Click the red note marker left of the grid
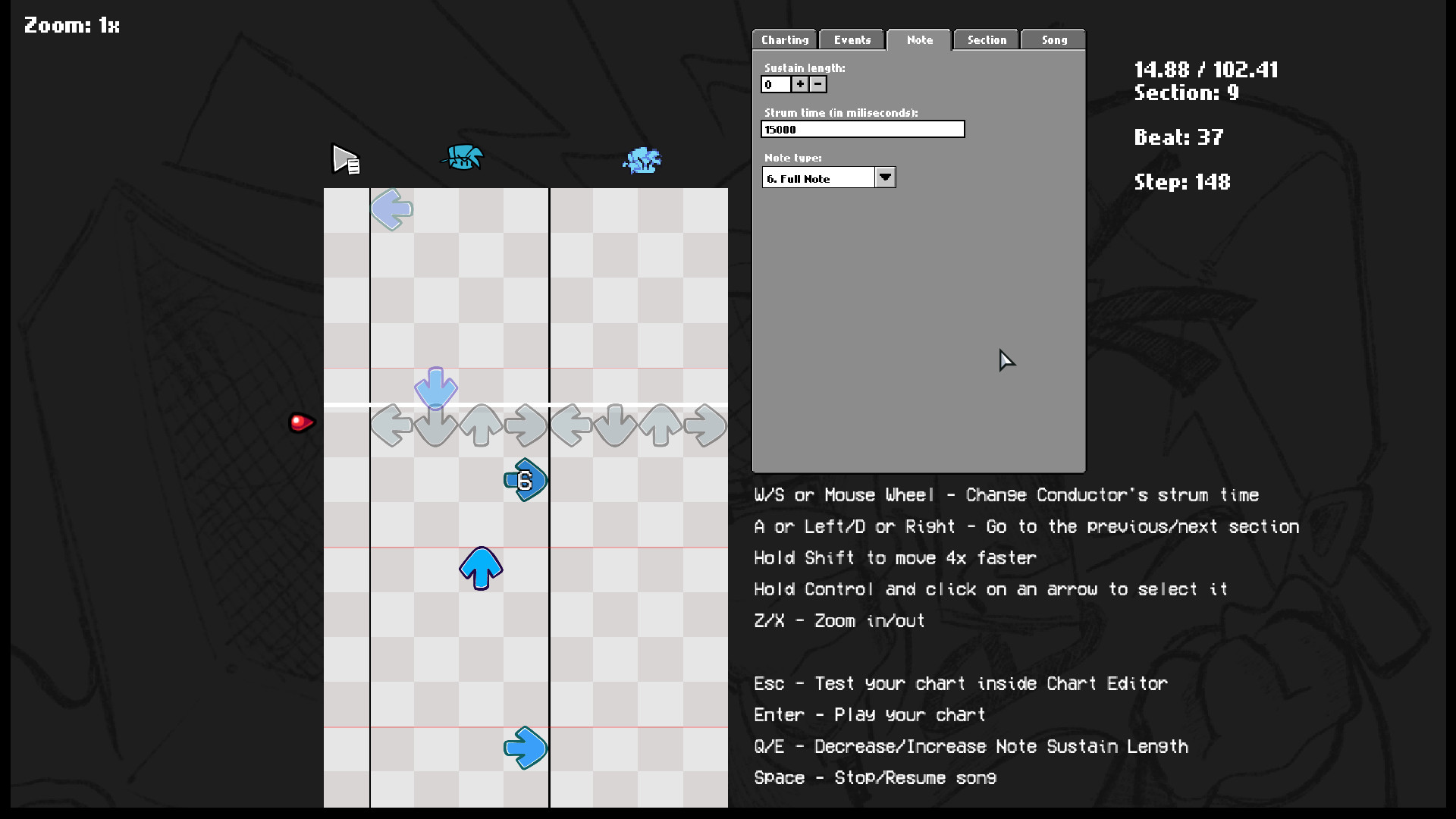This screenshot has width=1456, height=819. pos(300,422)
